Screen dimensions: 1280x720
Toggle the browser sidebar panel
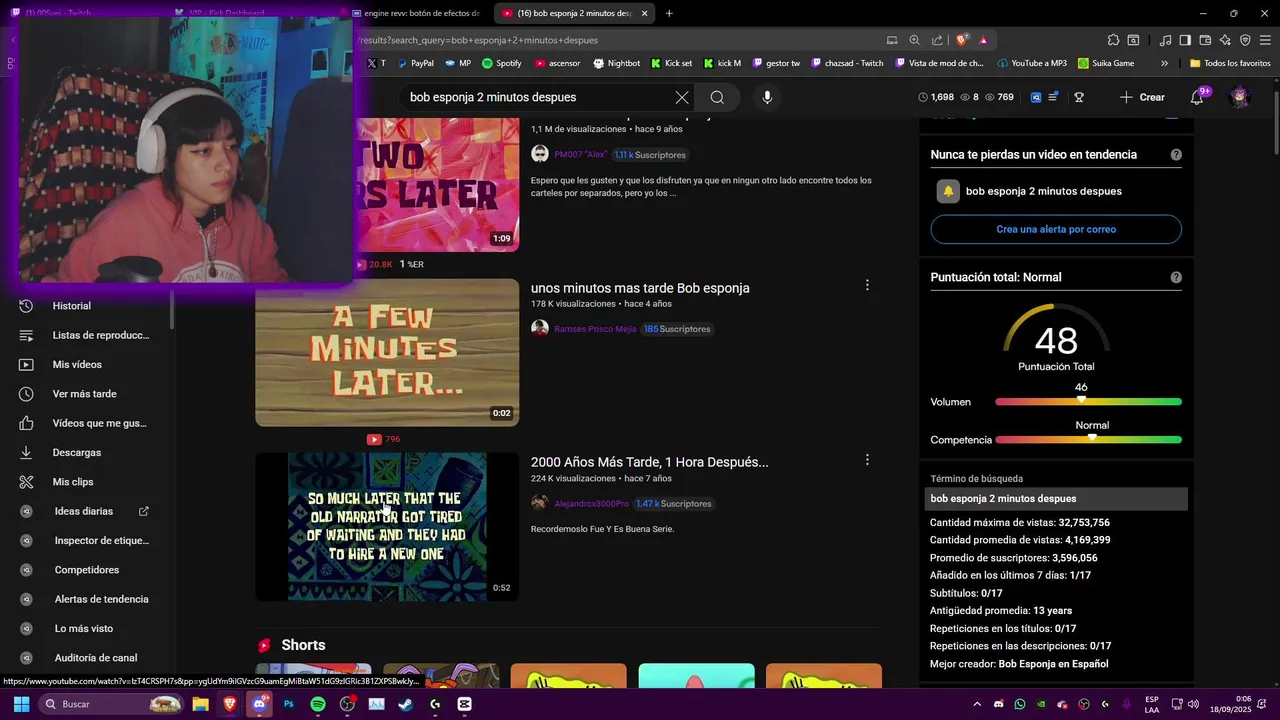click(1185, 40)
